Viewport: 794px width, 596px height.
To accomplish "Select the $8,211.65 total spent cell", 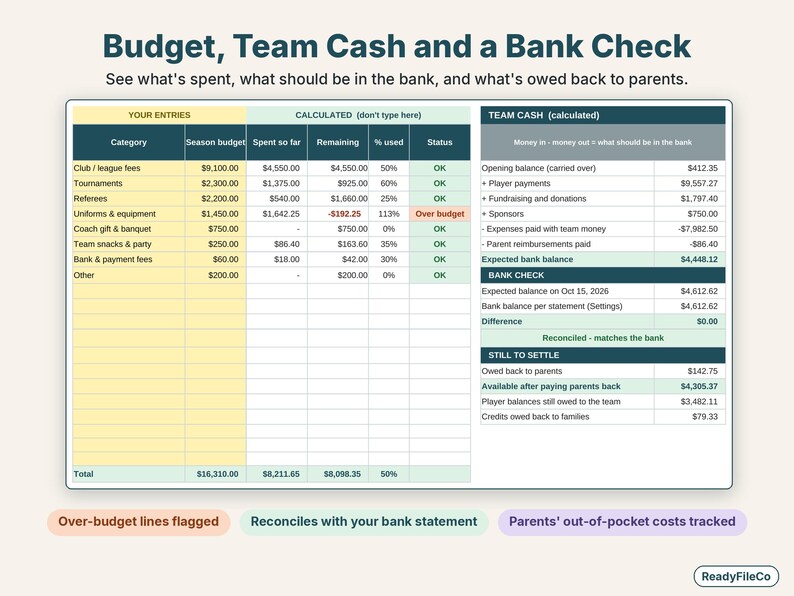I will pos(277,474).
